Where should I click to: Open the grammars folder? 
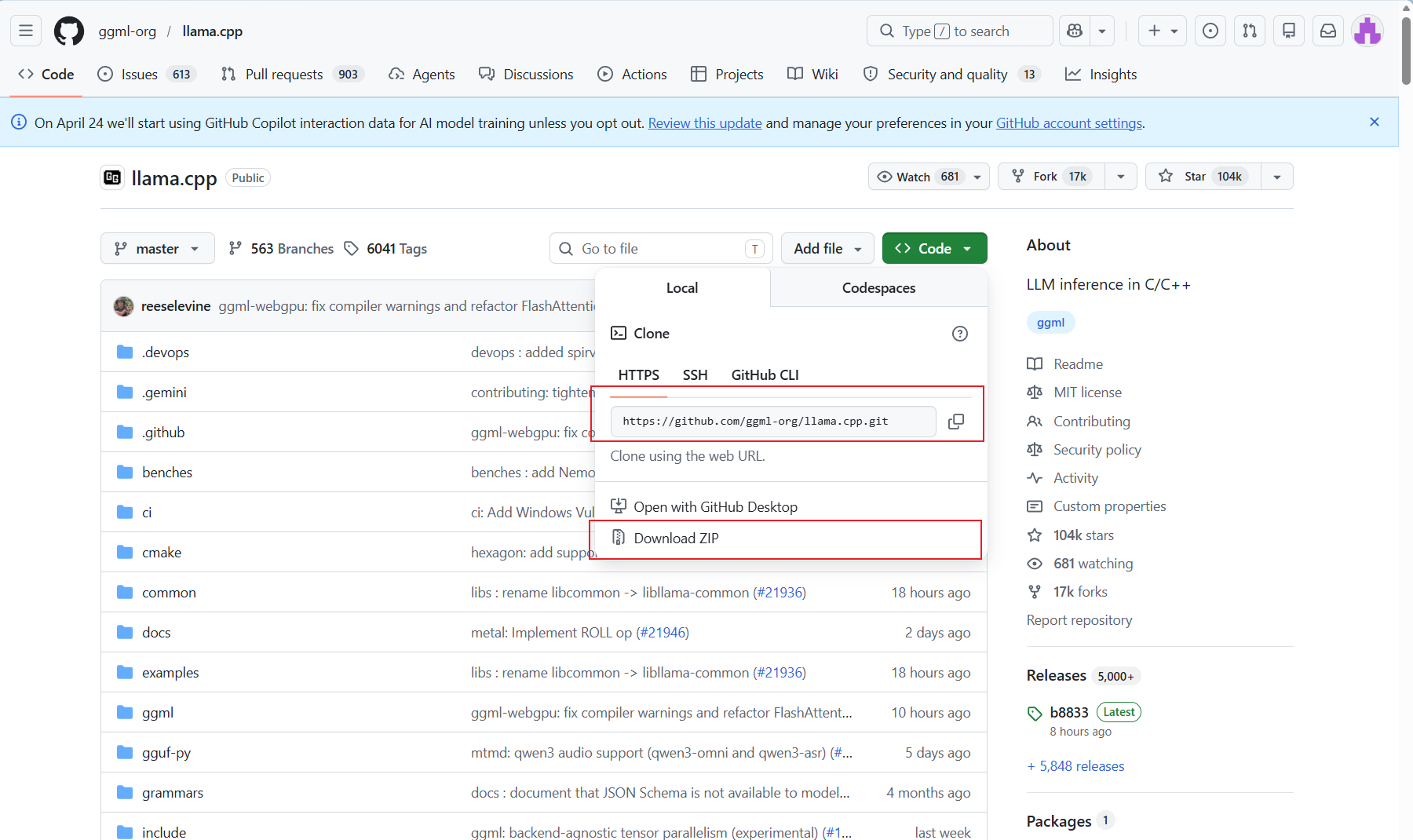173,793
